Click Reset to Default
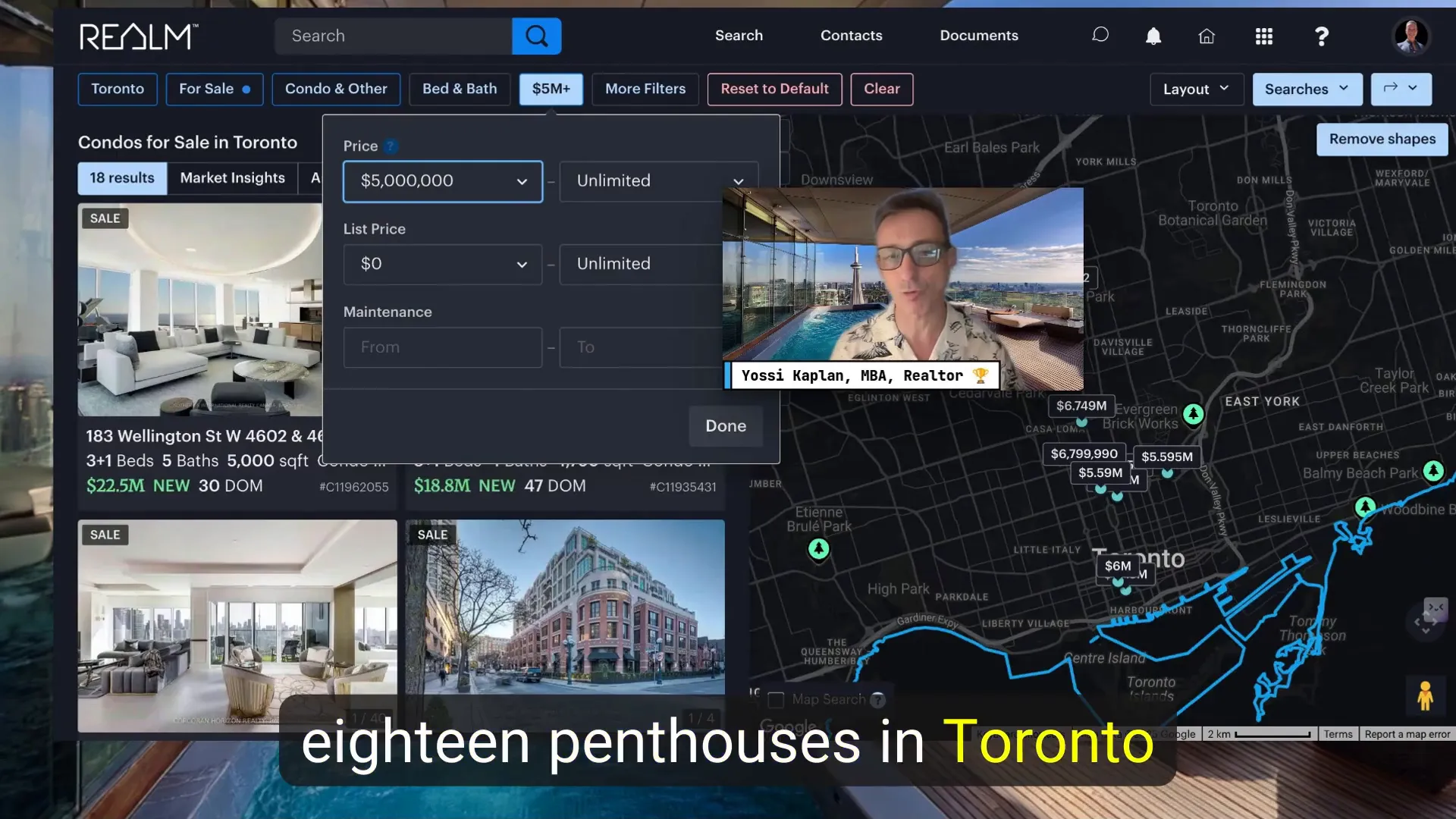Image resolution: width=1456 pixels, height=819 pixels. point(774,89)
